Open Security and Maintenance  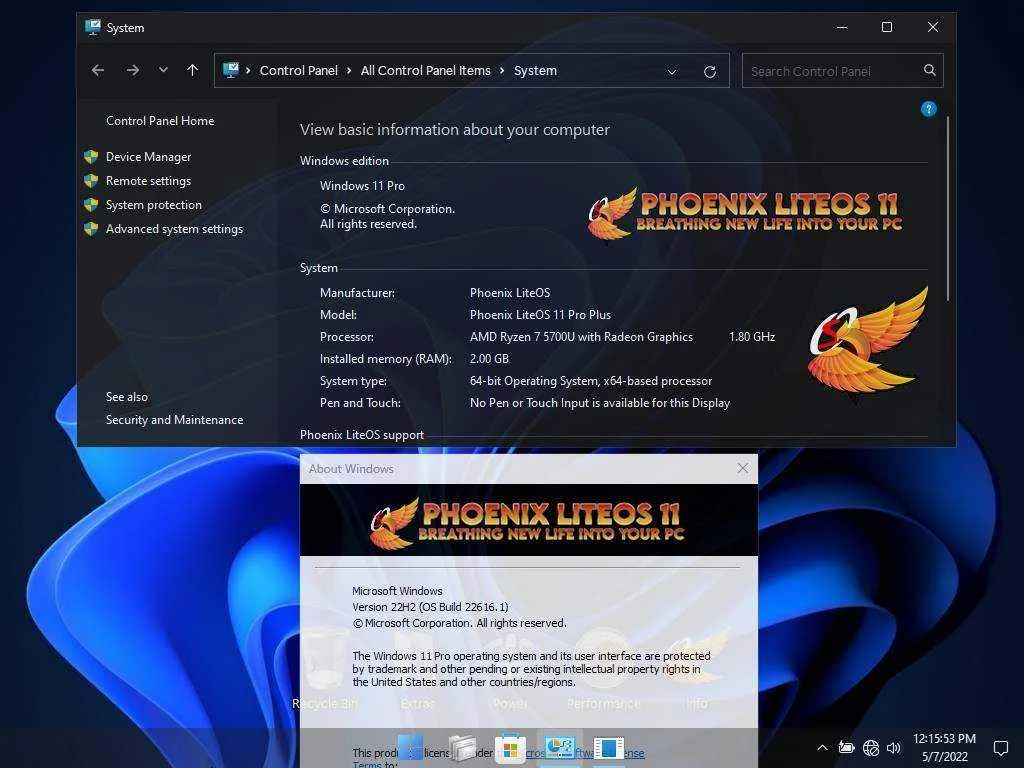(174, 420)
